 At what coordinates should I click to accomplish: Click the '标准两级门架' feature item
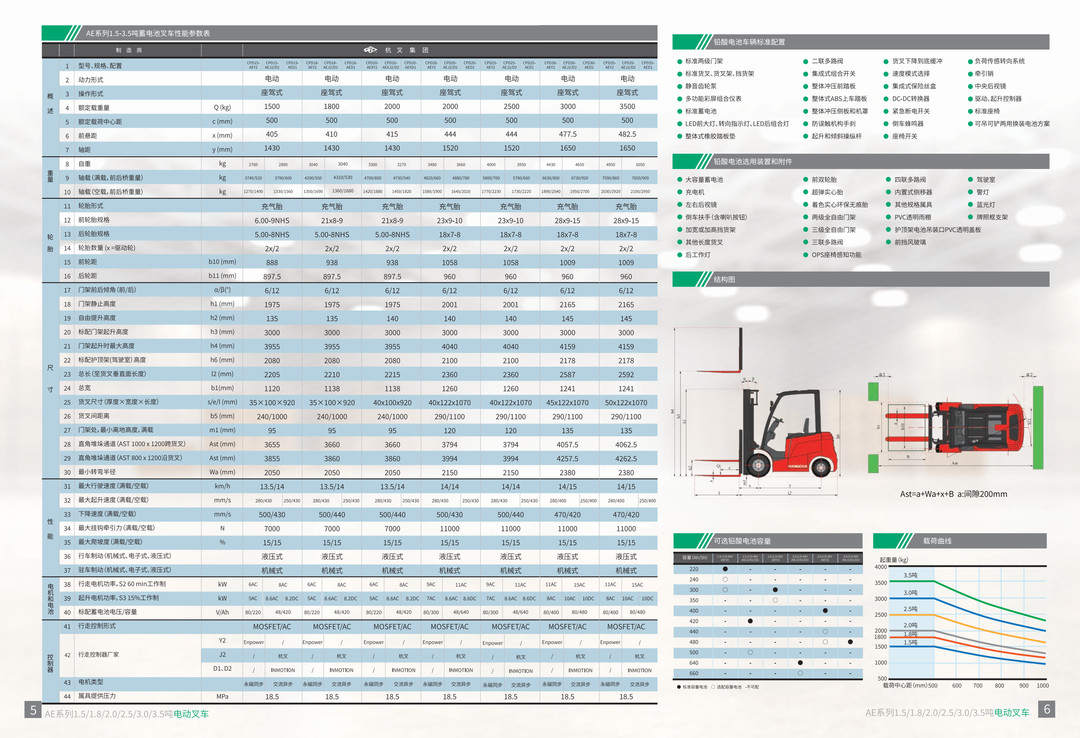(x=704, y=61)
